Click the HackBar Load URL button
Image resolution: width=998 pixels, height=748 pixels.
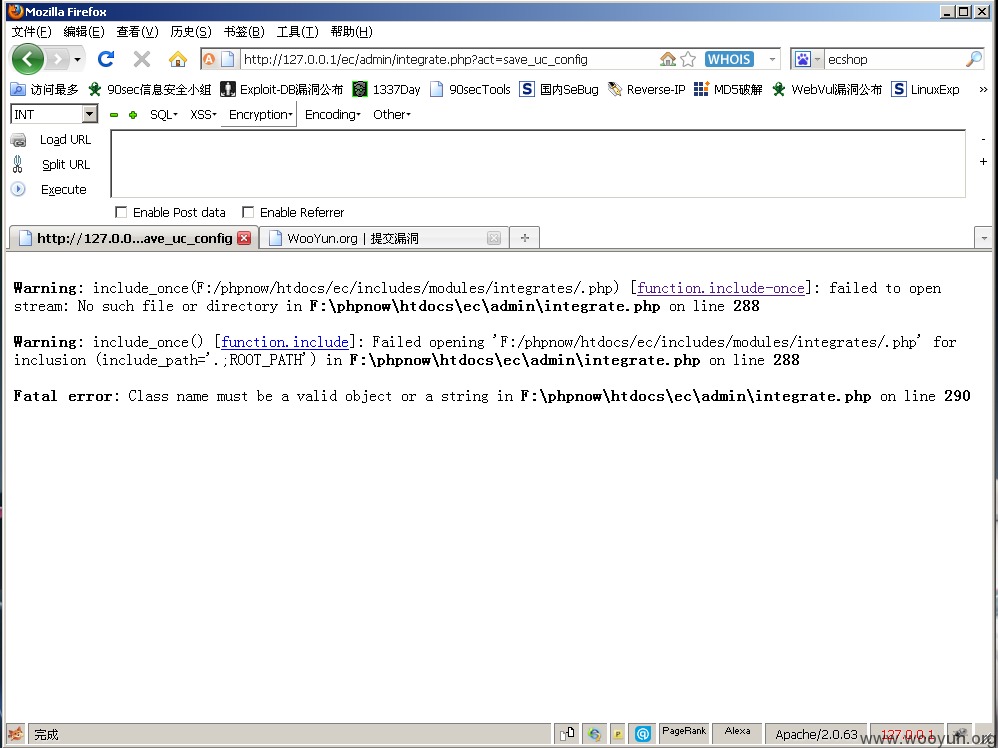coord(65,140)
